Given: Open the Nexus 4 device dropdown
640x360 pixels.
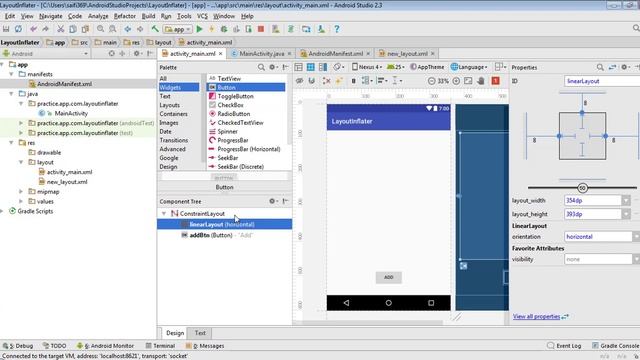Looking at the screenshot, I should (367, 67).
